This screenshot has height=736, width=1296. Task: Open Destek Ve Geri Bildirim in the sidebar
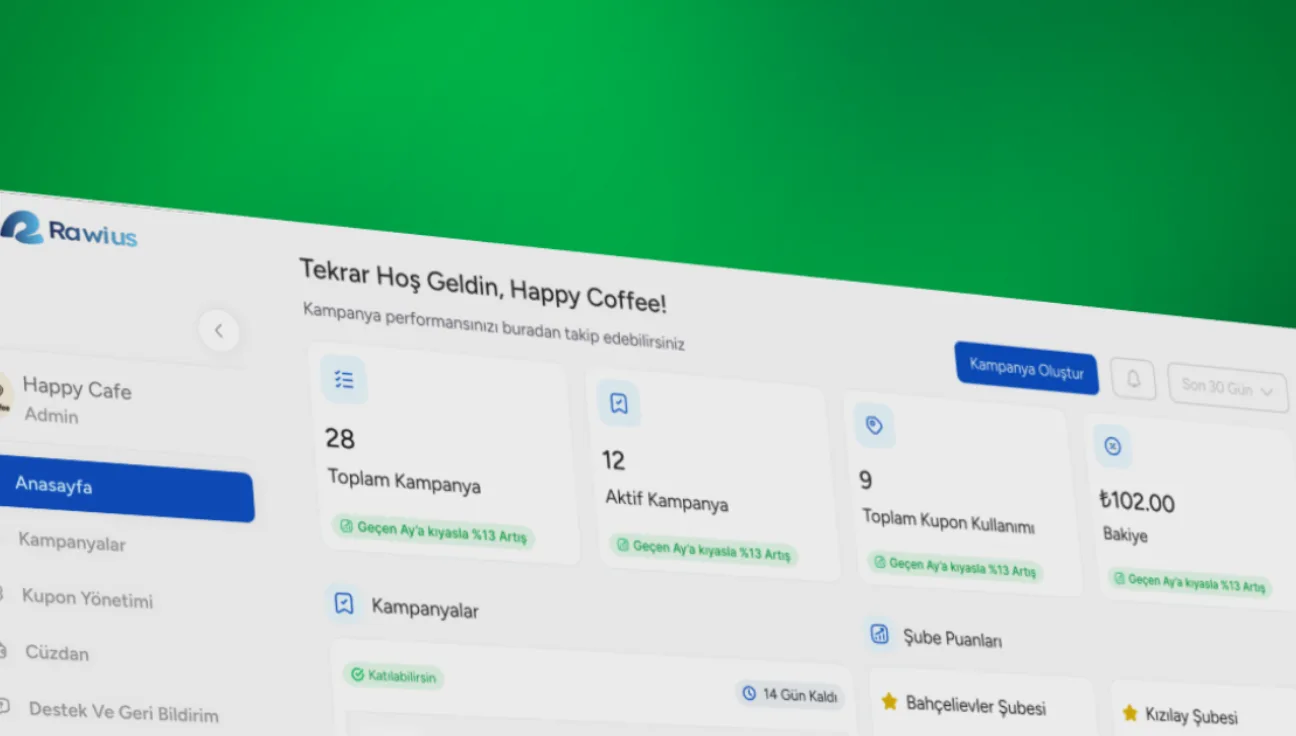123,711
